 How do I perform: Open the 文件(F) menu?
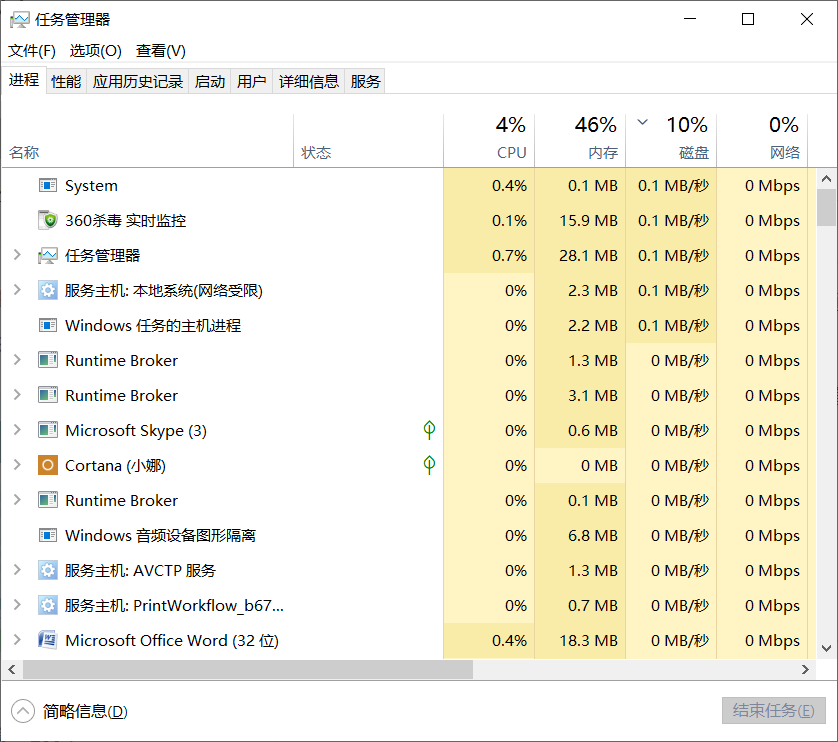click(32, 51)
